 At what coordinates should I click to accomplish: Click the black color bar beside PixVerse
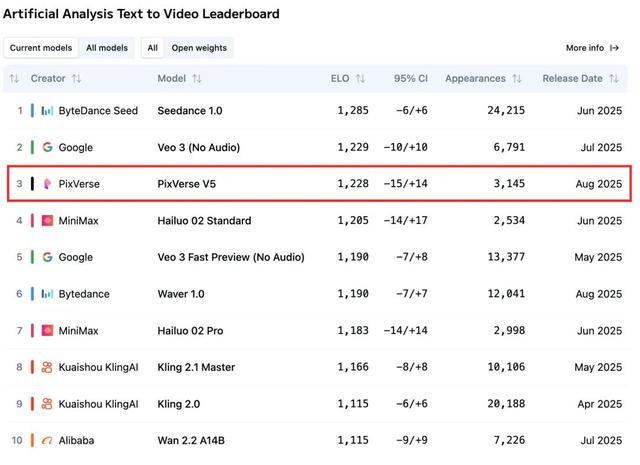[x=33, y=184]
